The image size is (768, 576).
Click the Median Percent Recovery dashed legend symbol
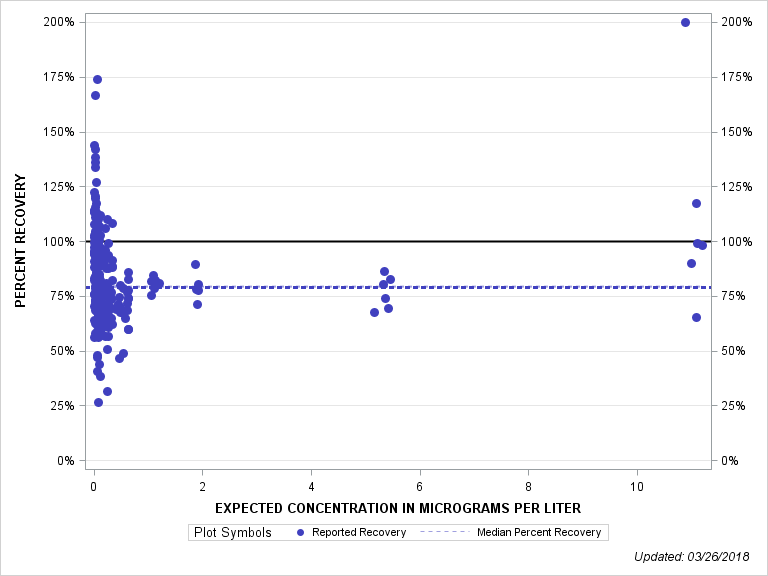443,533
